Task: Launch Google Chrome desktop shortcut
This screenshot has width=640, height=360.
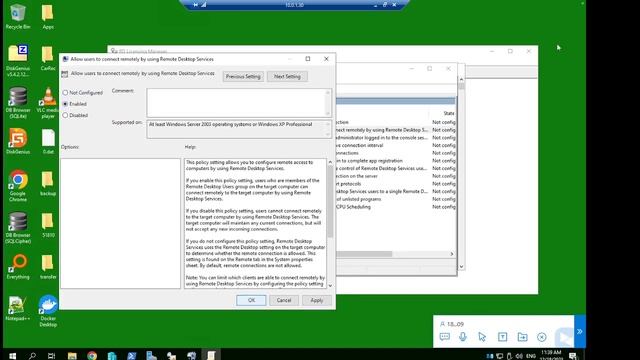Action: (x=18, y=186)
